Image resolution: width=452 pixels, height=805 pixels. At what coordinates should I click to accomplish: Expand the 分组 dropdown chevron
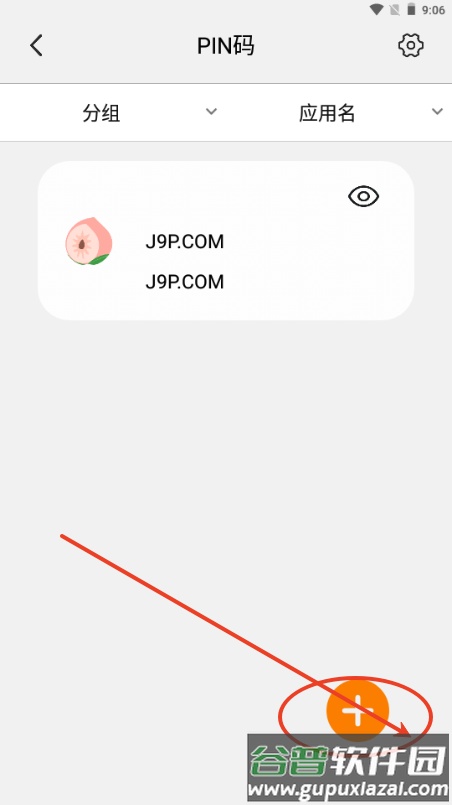point(211,111)
